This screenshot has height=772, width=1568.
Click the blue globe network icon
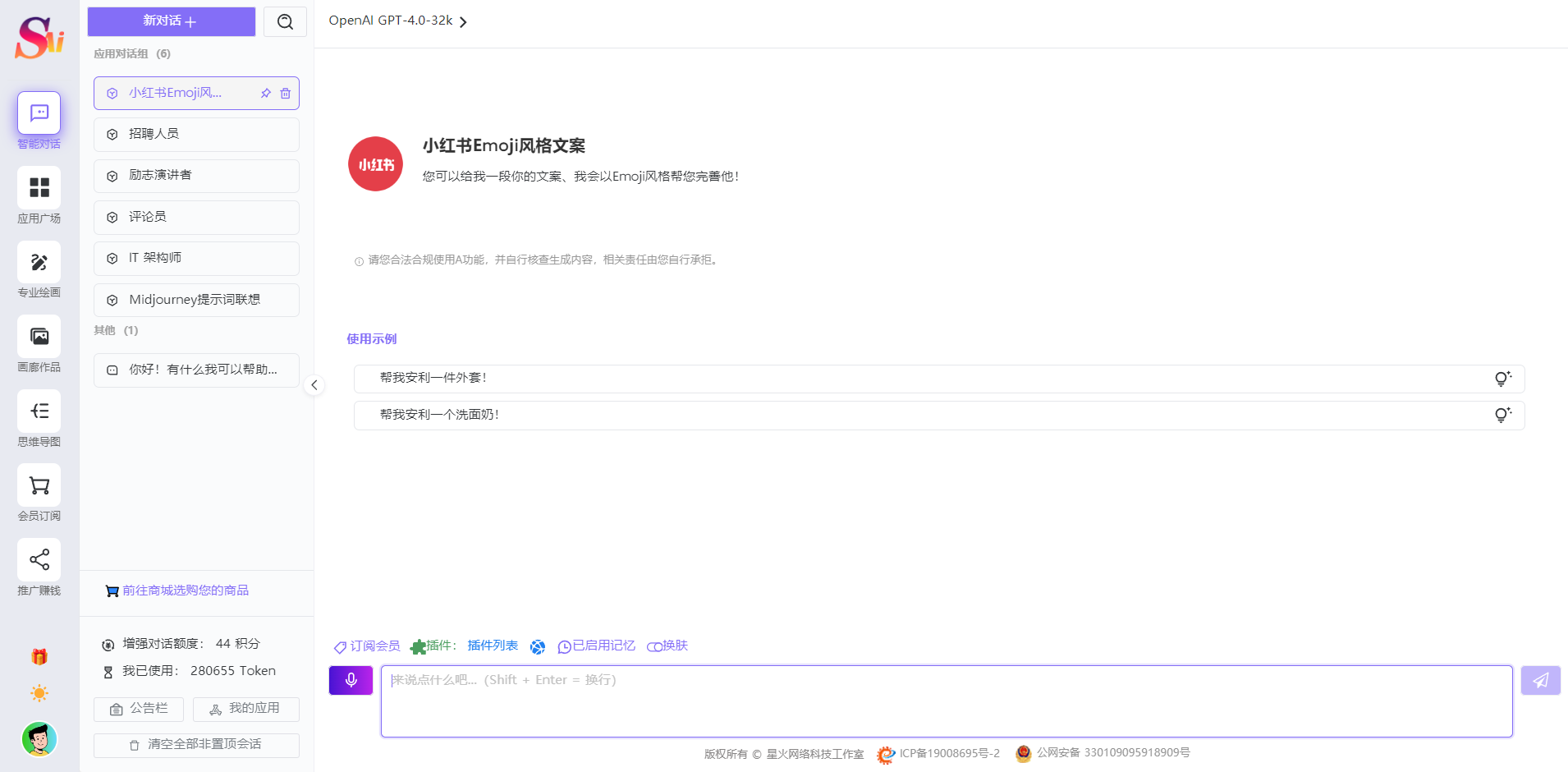coord(538,647)
